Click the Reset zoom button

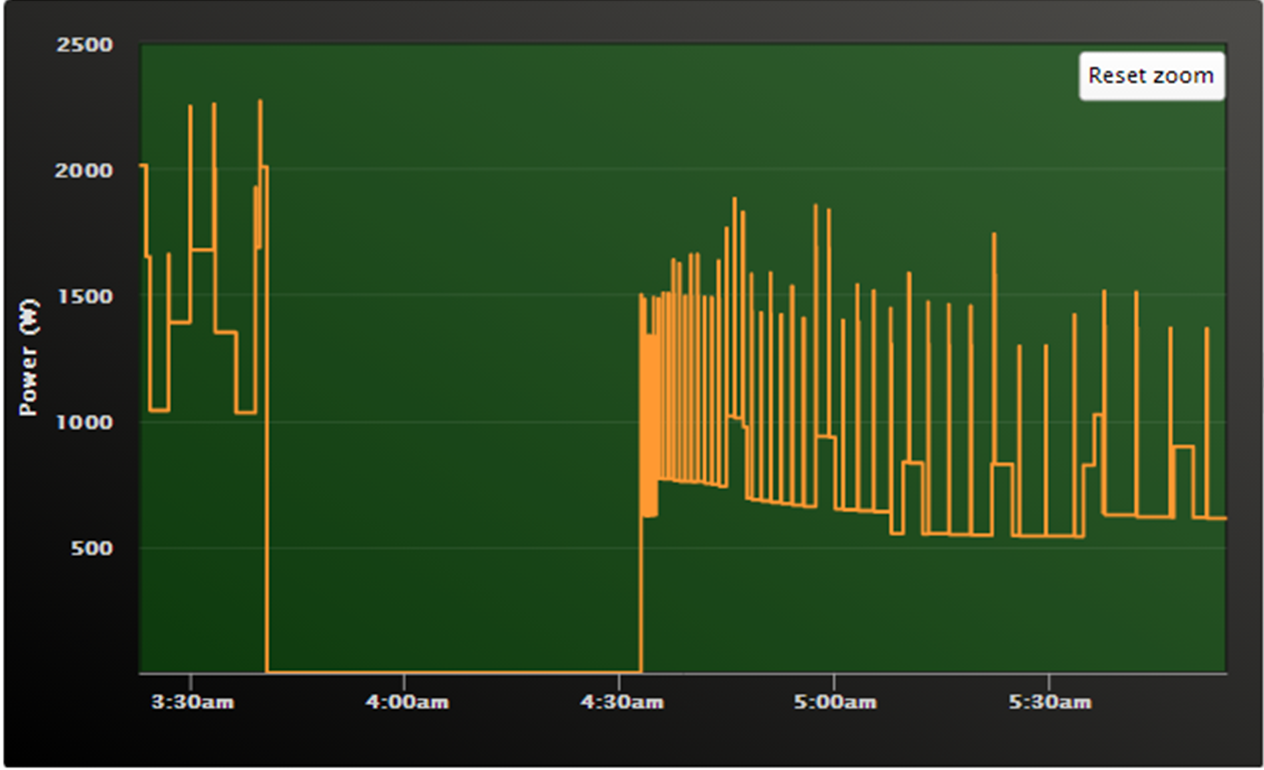1151,76
